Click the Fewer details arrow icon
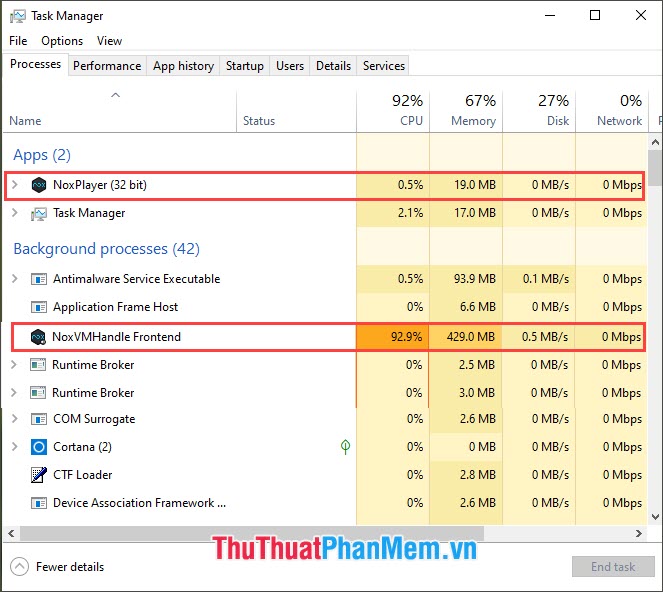663x592 pixels. [x=19, y=567]
